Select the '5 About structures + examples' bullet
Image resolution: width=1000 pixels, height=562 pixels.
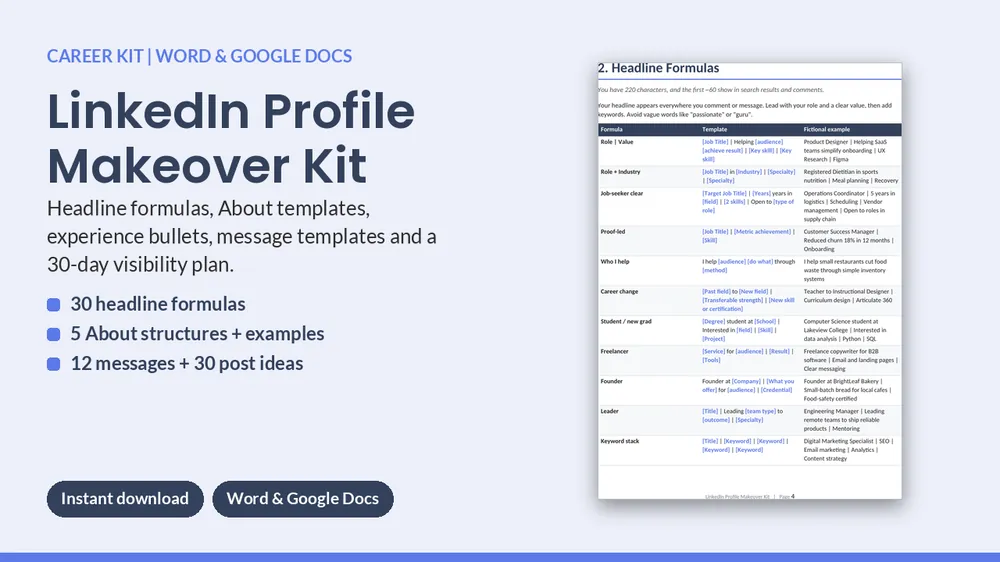coord(197,334)
